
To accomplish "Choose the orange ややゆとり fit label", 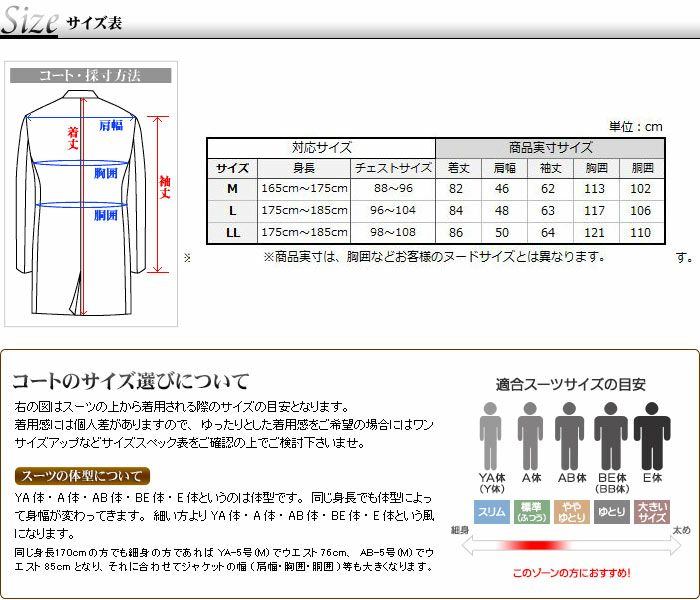I will point(570,511).
